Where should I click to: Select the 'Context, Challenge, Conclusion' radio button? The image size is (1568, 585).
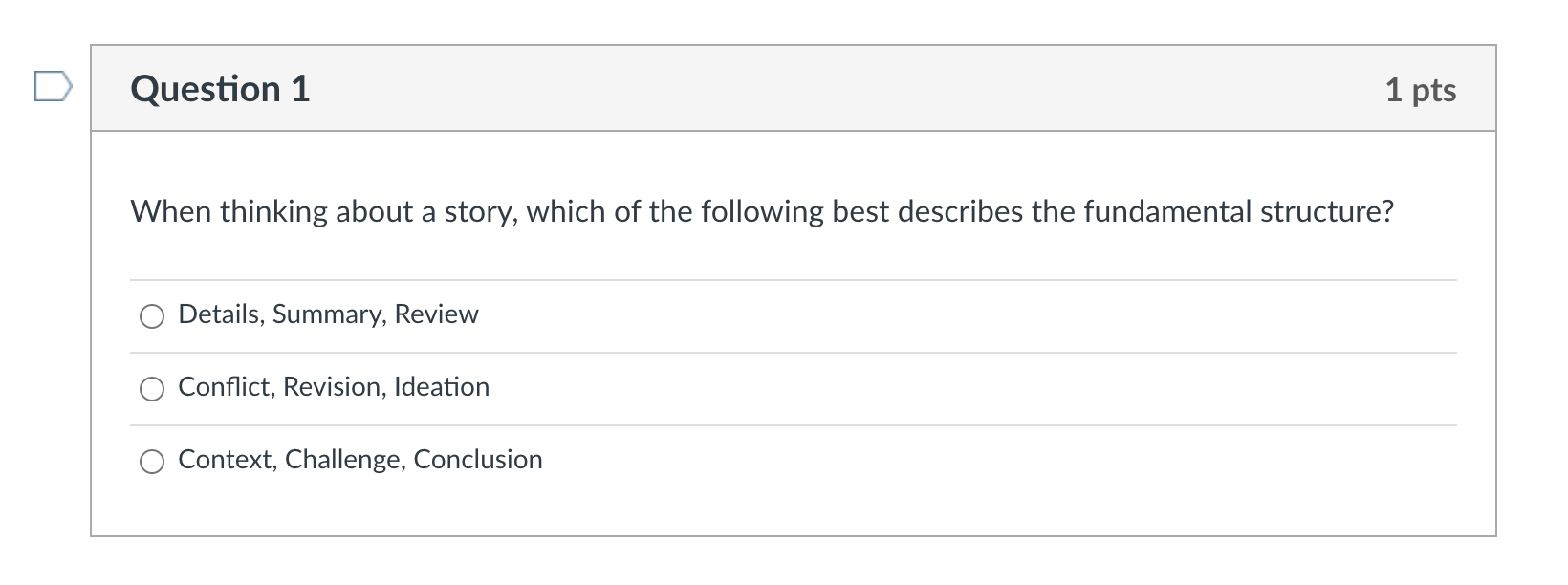coord(151,461)
